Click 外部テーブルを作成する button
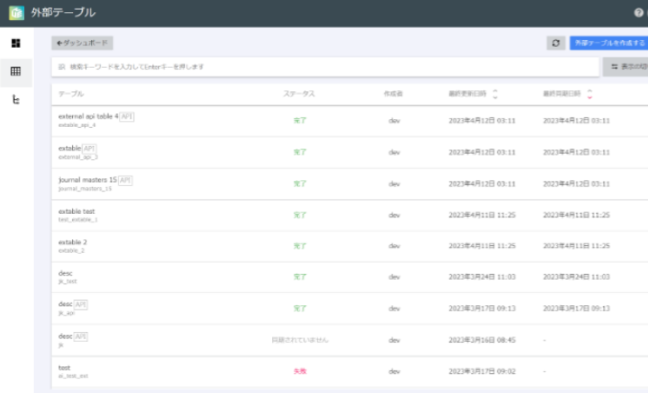648x393 pixels. [x=609, y=43]
